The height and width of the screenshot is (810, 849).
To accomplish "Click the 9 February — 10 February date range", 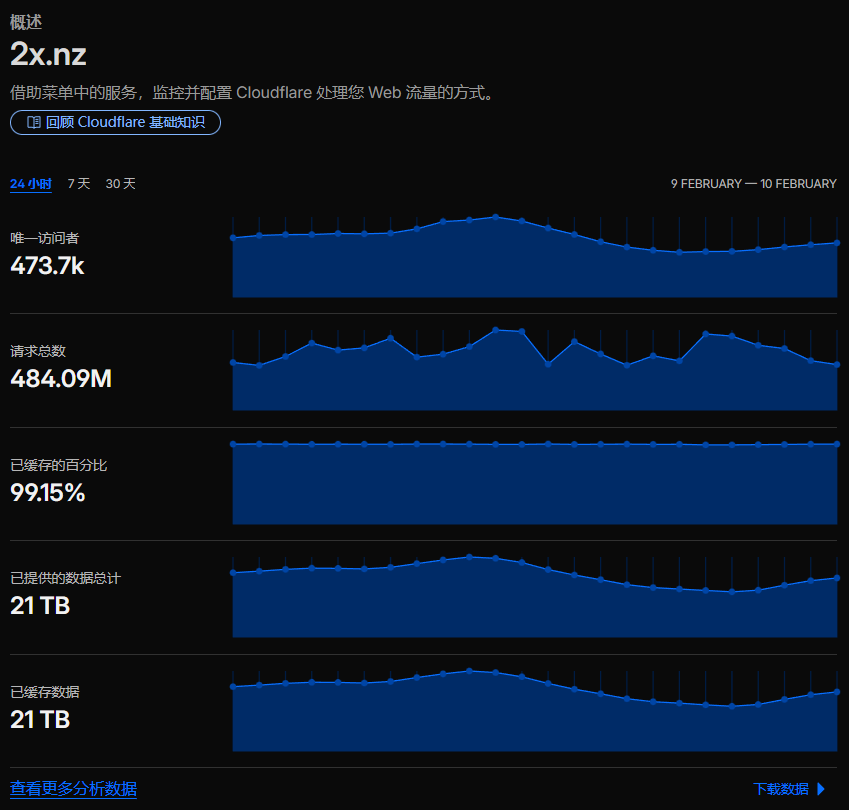I will click(x=753, y=184).
